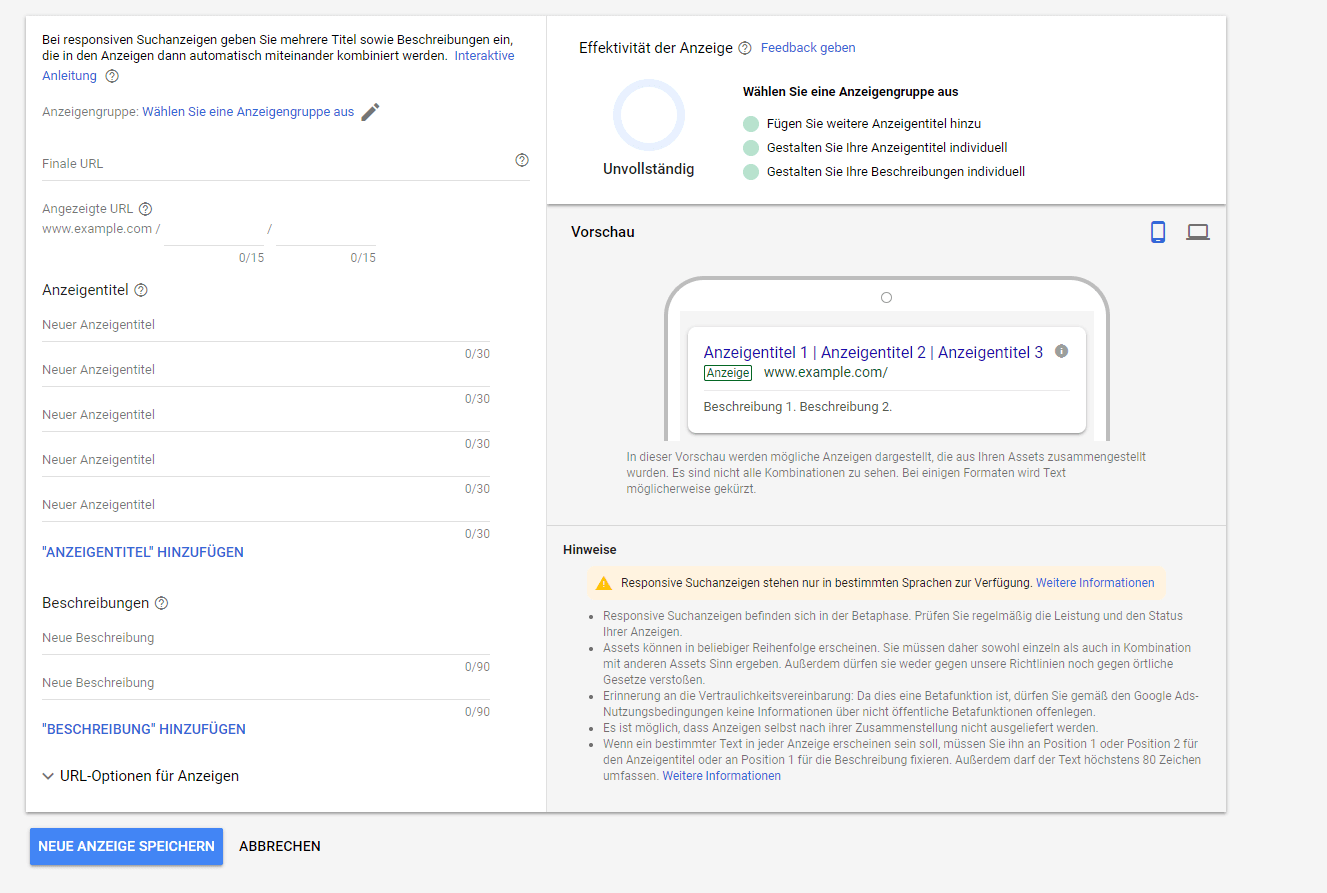Viewport: 1327px width, 893px height.
Task: Click the pencil icon to edit Anzeigengruppe
Action: [x=371, y=112]
